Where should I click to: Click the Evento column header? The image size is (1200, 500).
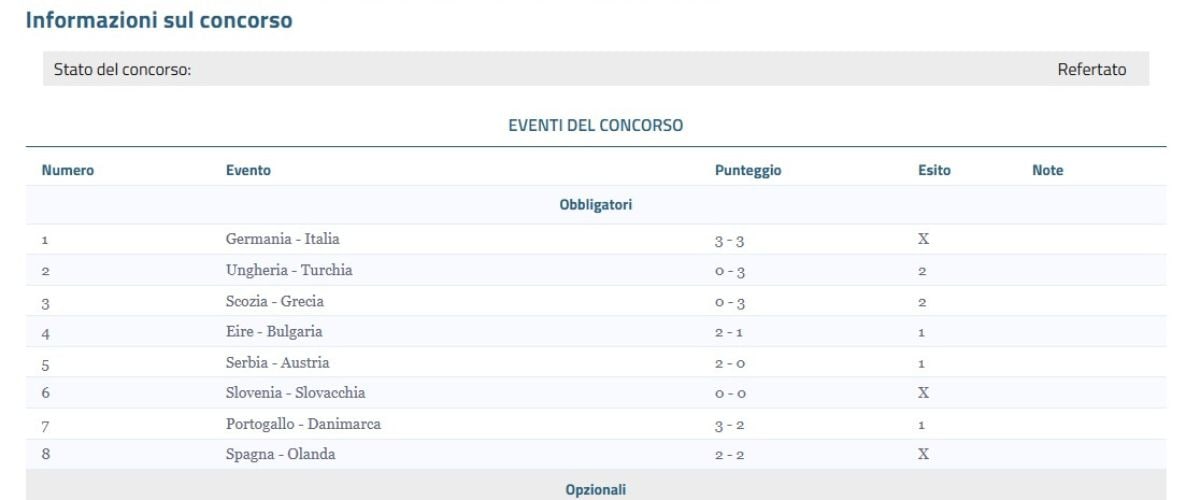(x=248, y=171)
